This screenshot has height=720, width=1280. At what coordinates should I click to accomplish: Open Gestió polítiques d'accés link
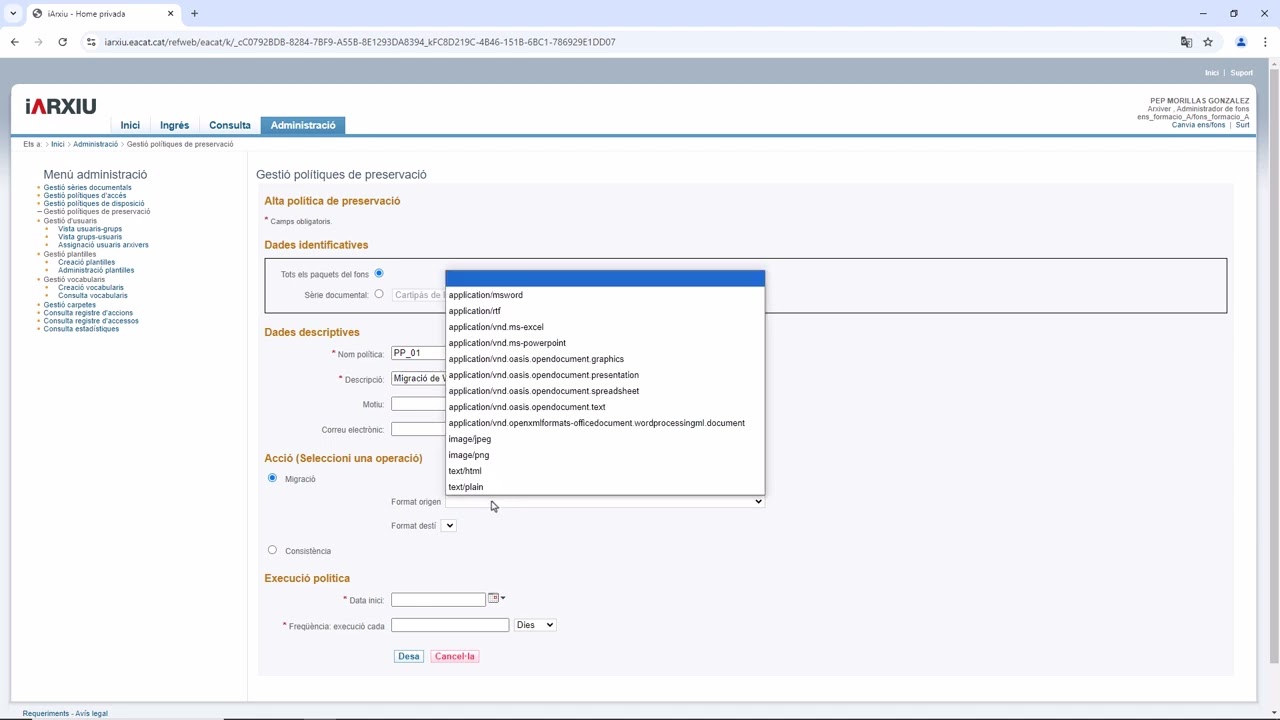85,196
